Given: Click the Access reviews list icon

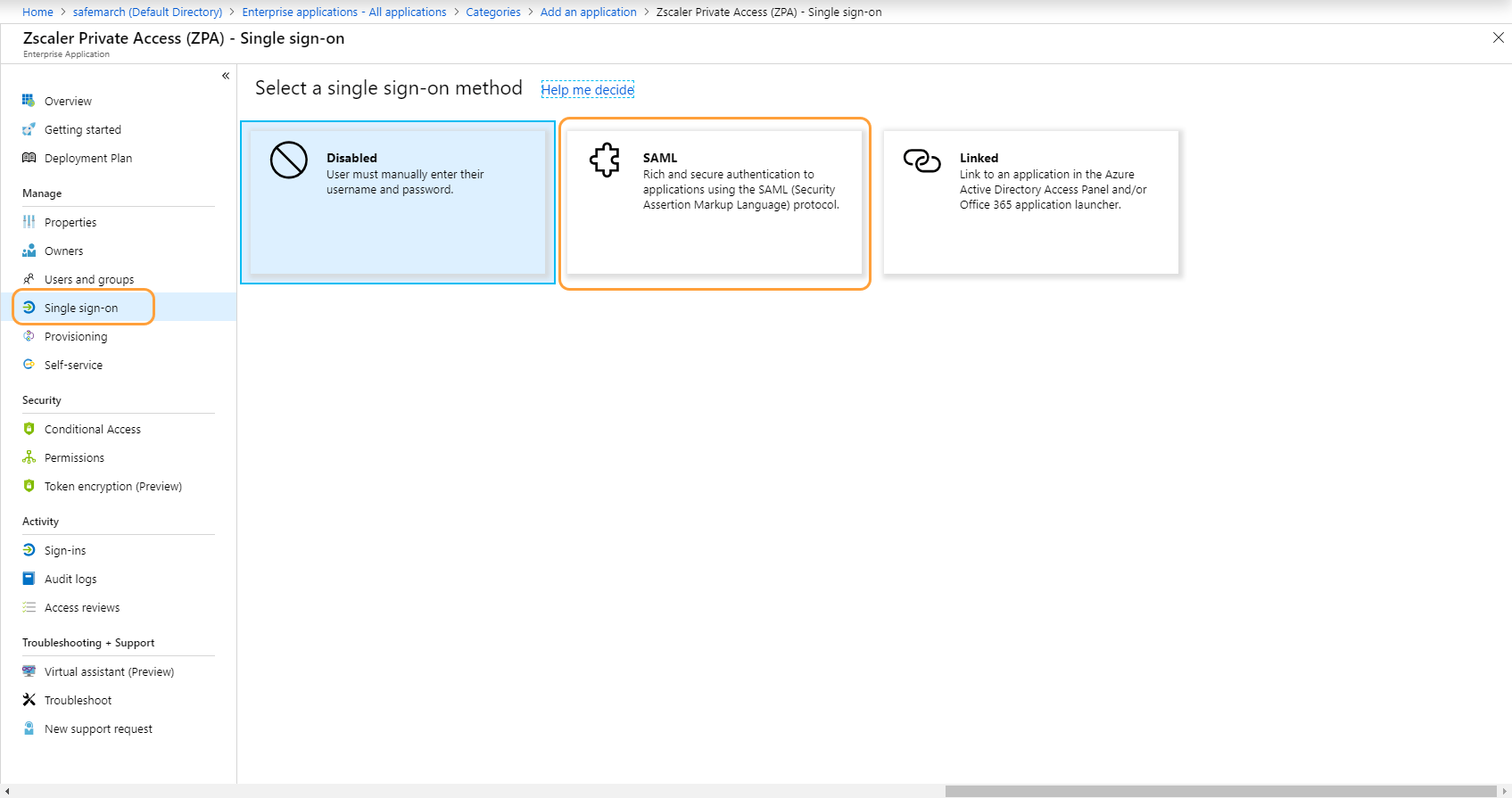Looking at the screenshot, I should pos(29,607).
